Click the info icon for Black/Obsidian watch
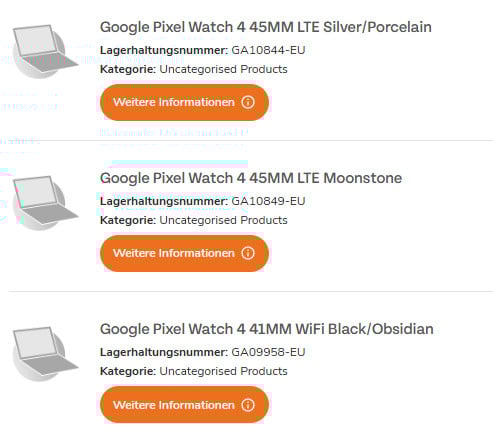This screenshot has height=439, width=493. point(248,405)
